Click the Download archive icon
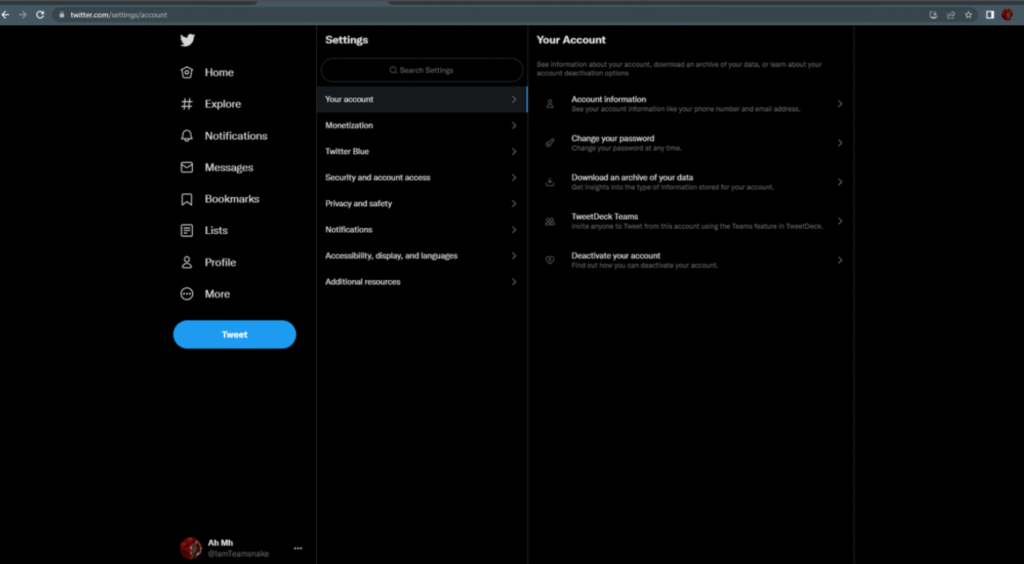The image size is (1024, 564). pos(550,182)
